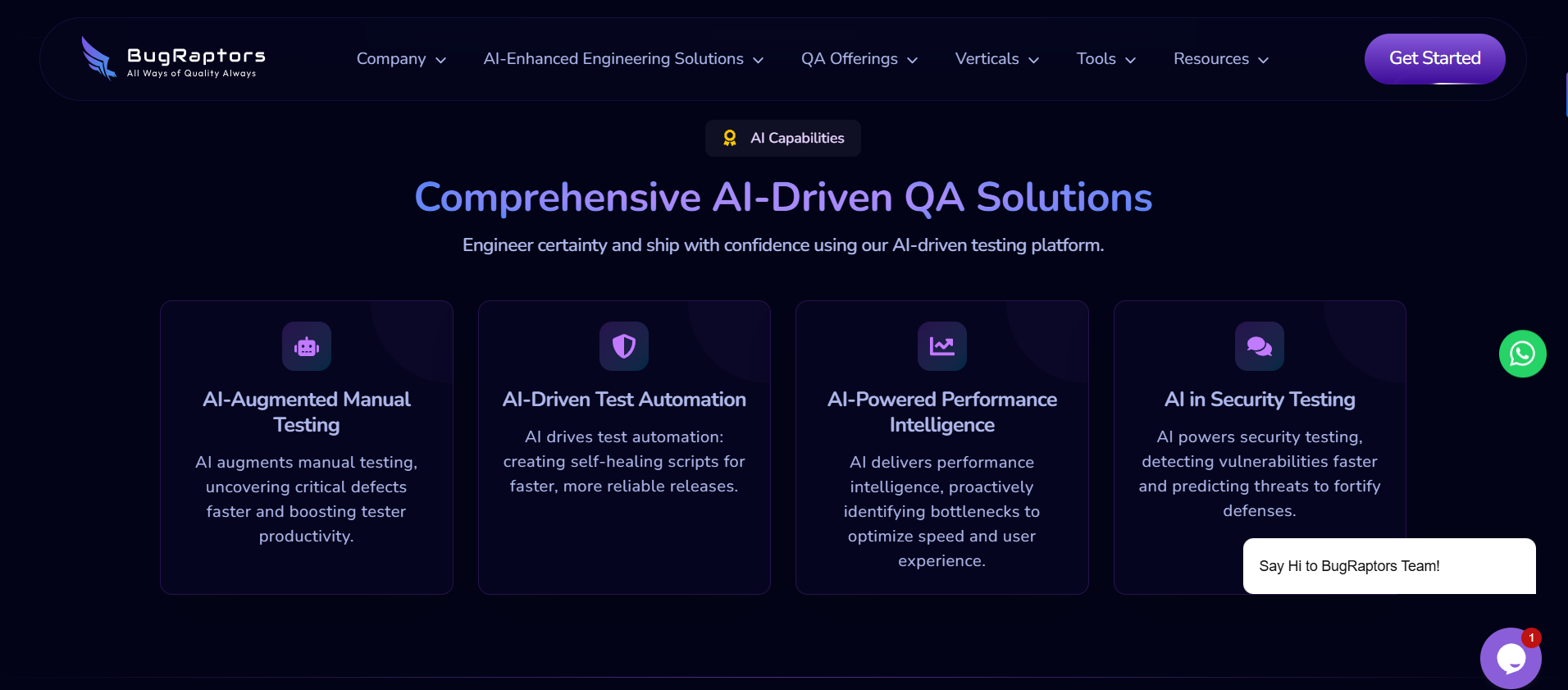Viewport: 1568px width, 690px height.
Task: Expand AI-Enhanced Engineering Solutions chevron
Action: click(x=759, y=60)
